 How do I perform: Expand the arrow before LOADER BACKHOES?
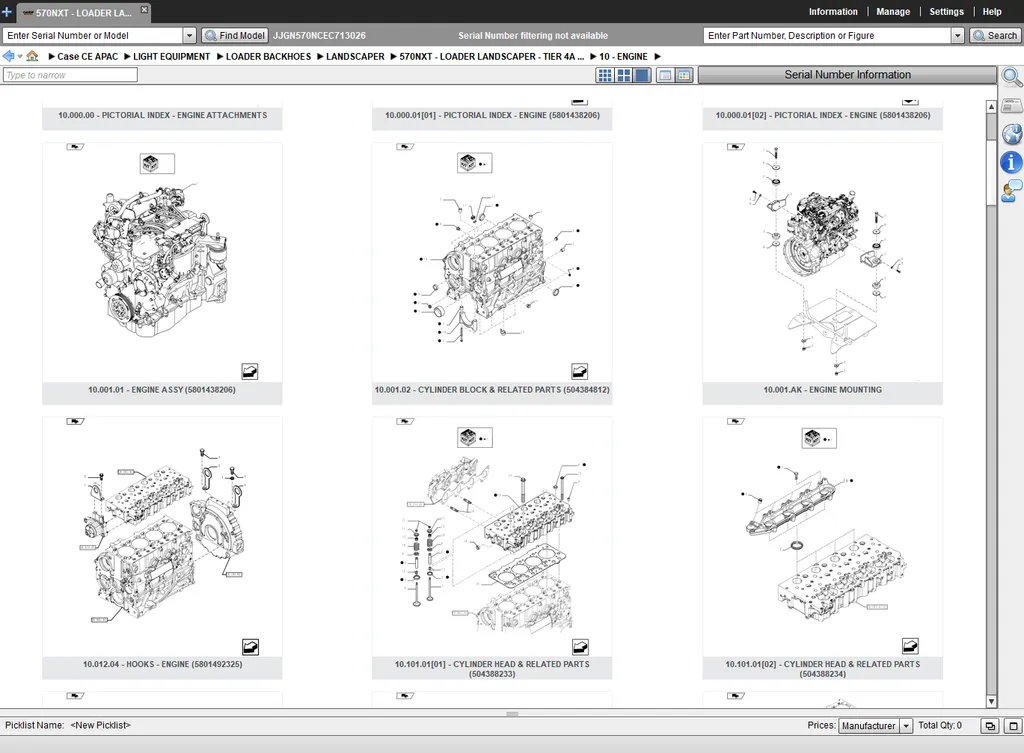click(220, 57)
